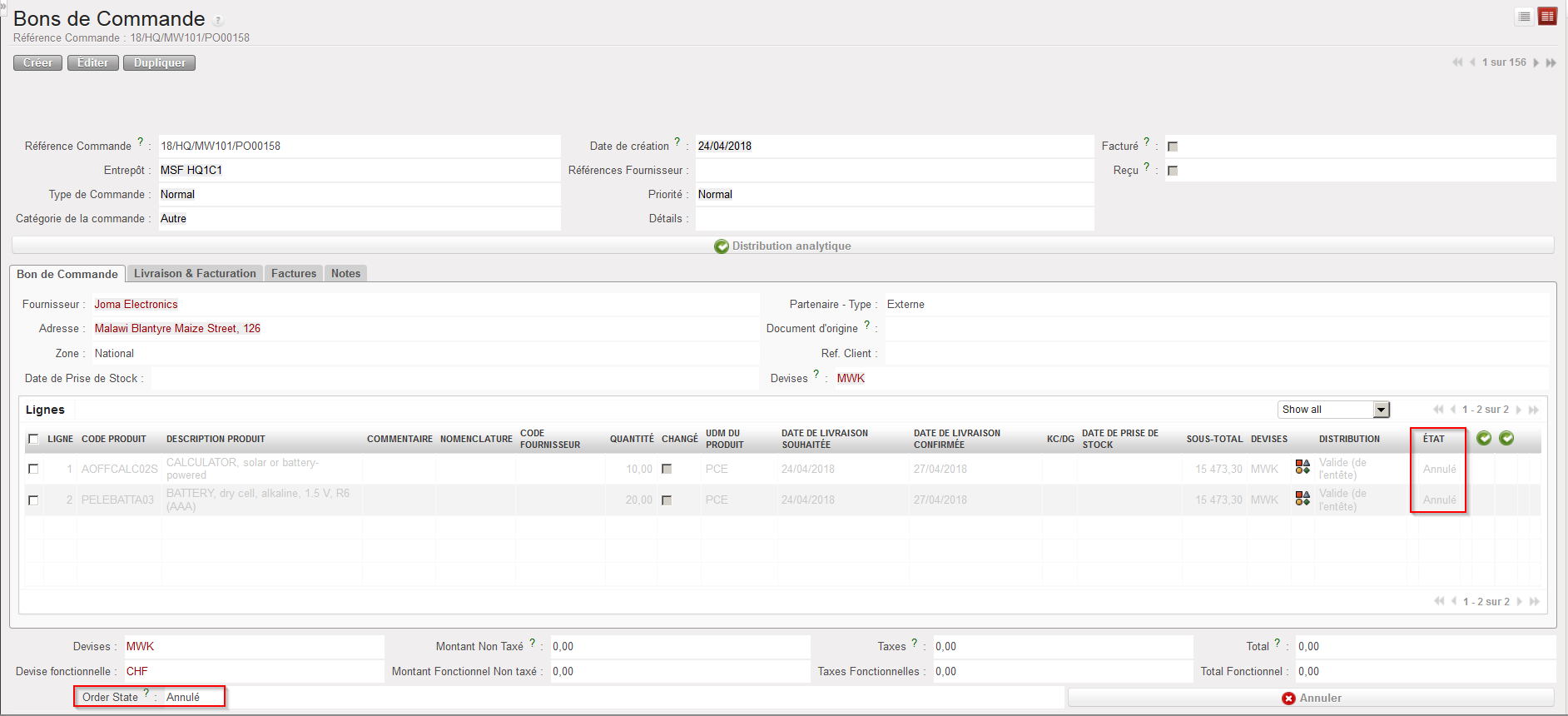The height and width of the screenshot is (716, 1568).
Task: Switch to list view icon at top right
Action: click(x=1524, y=17)
